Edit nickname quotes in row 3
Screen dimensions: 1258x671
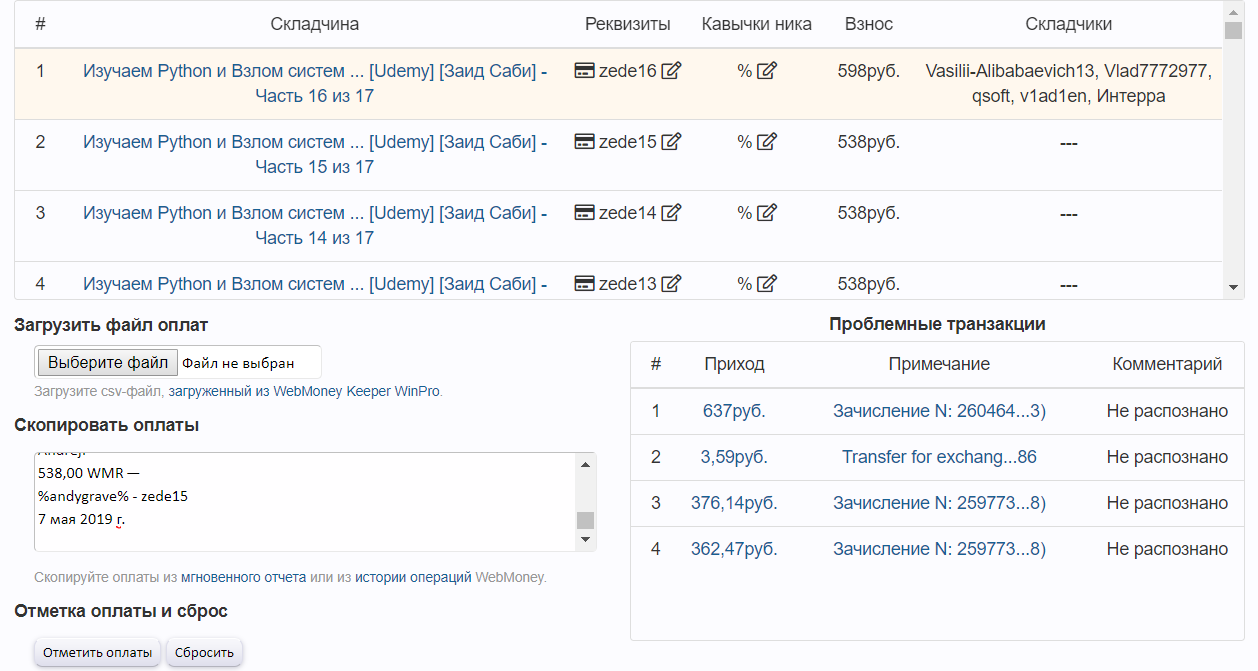[x=767, y=213]
